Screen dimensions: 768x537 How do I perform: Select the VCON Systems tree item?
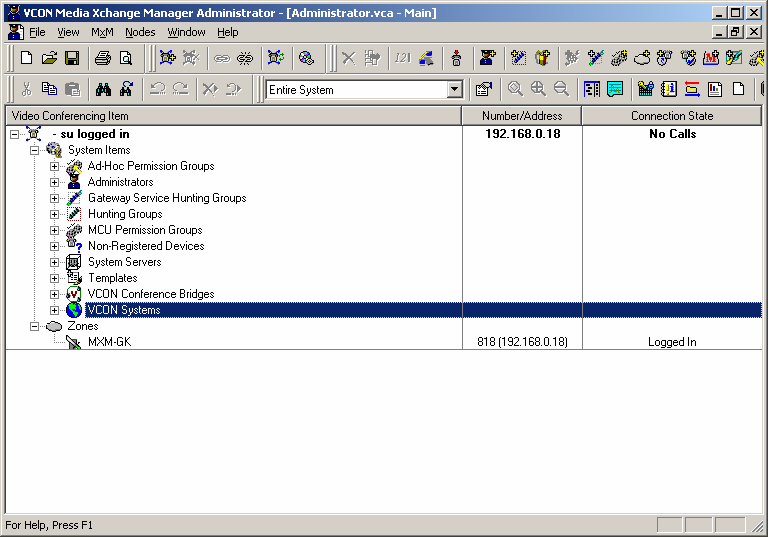tap(123, 310)
